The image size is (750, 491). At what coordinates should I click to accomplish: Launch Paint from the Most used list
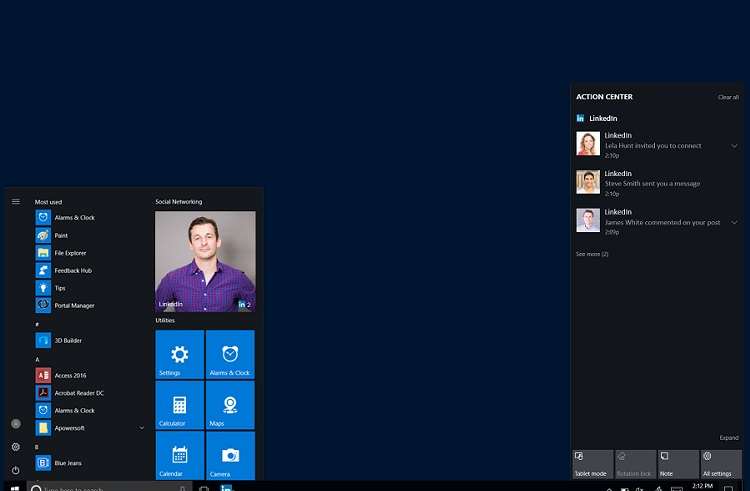pyautogui.click(x=52, y=235)
